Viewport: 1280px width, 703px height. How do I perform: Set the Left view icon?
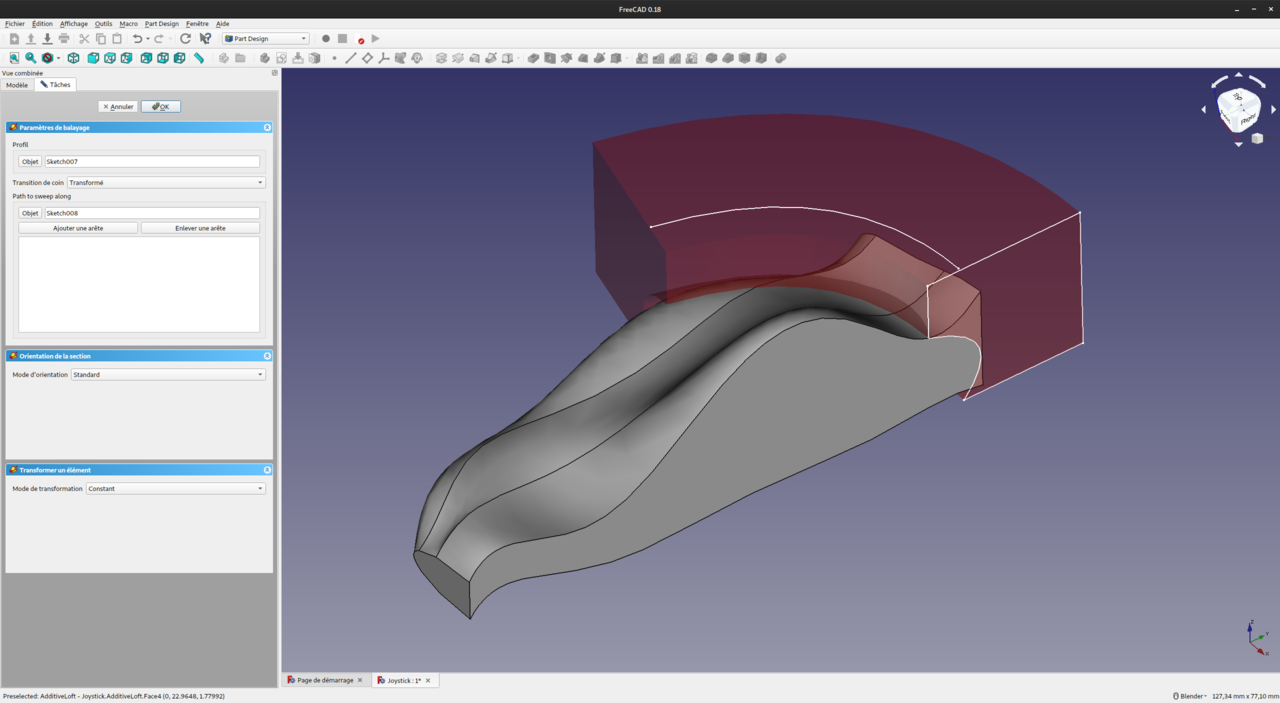179,58
